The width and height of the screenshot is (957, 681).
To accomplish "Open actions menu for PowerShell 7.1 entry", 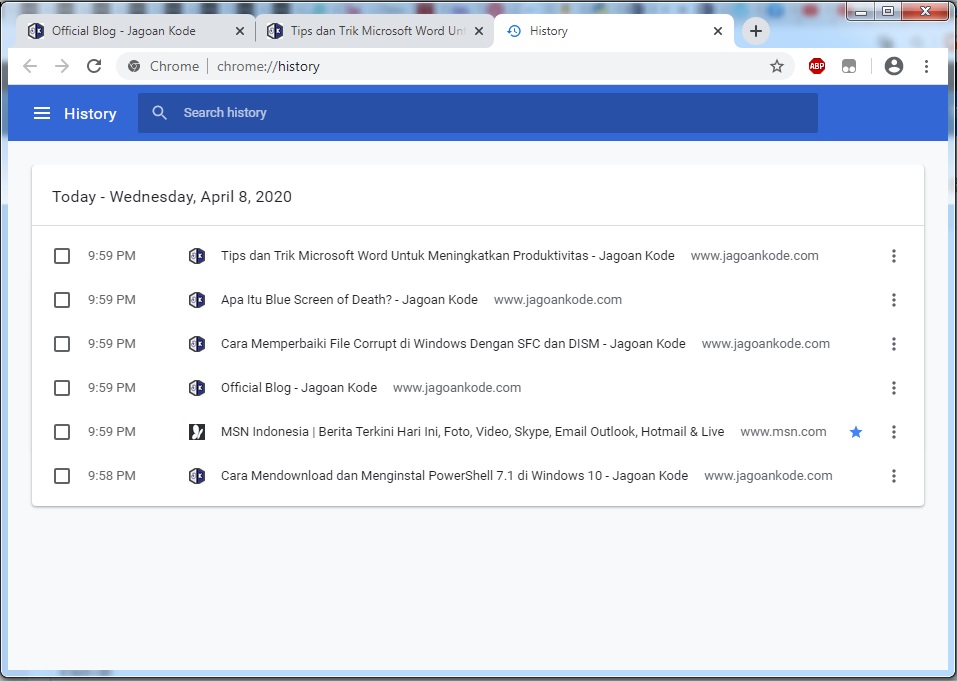I will (894, 476).
